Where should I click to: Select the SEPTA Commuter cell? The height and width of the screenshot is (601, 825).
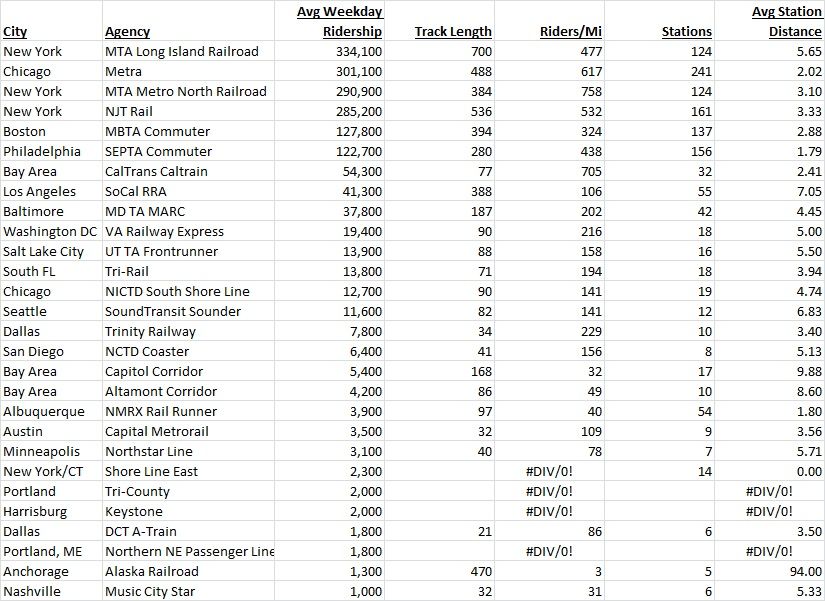pos(158,151)
